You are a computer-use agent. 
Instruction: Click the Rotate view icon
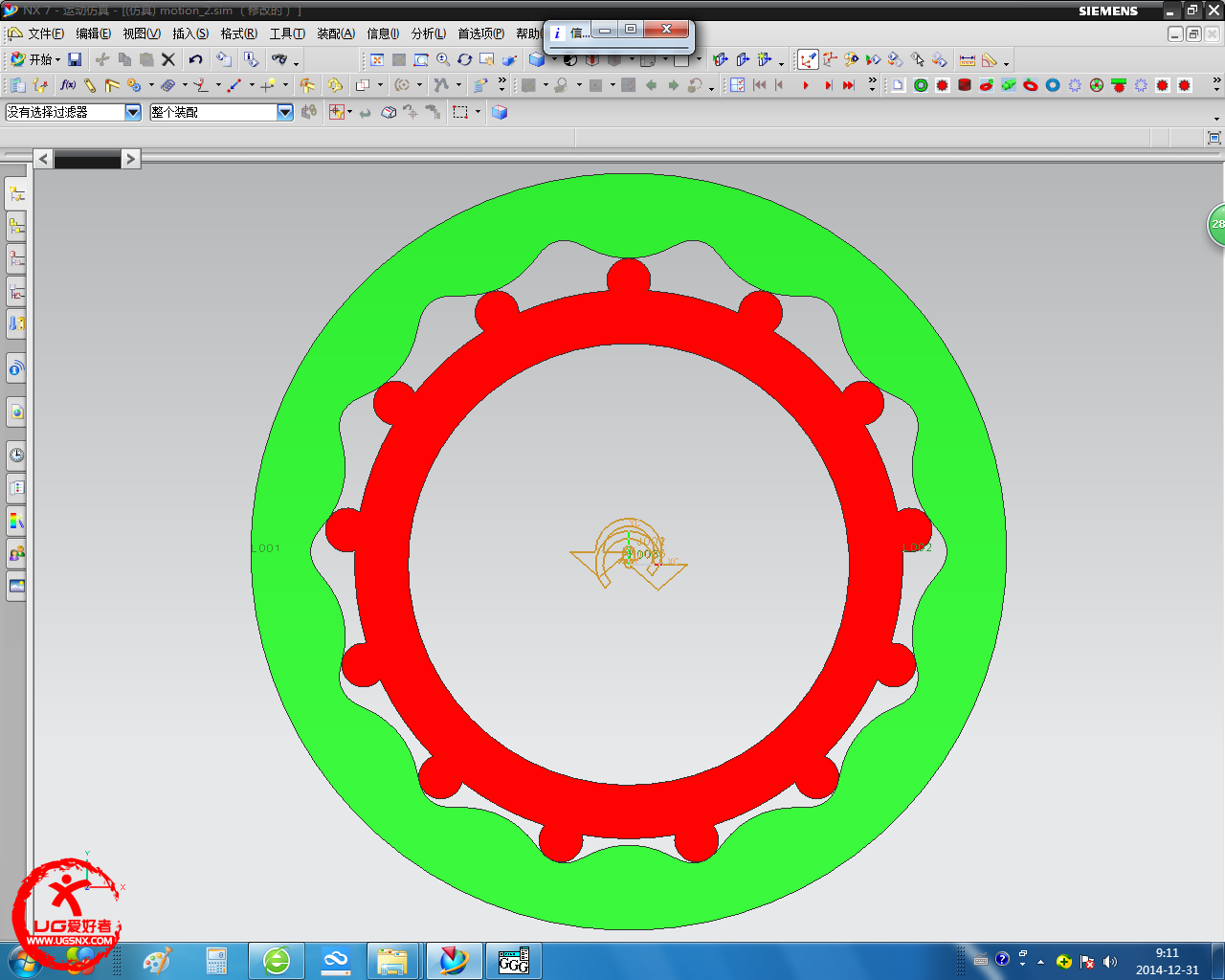[x=465, y=59]
